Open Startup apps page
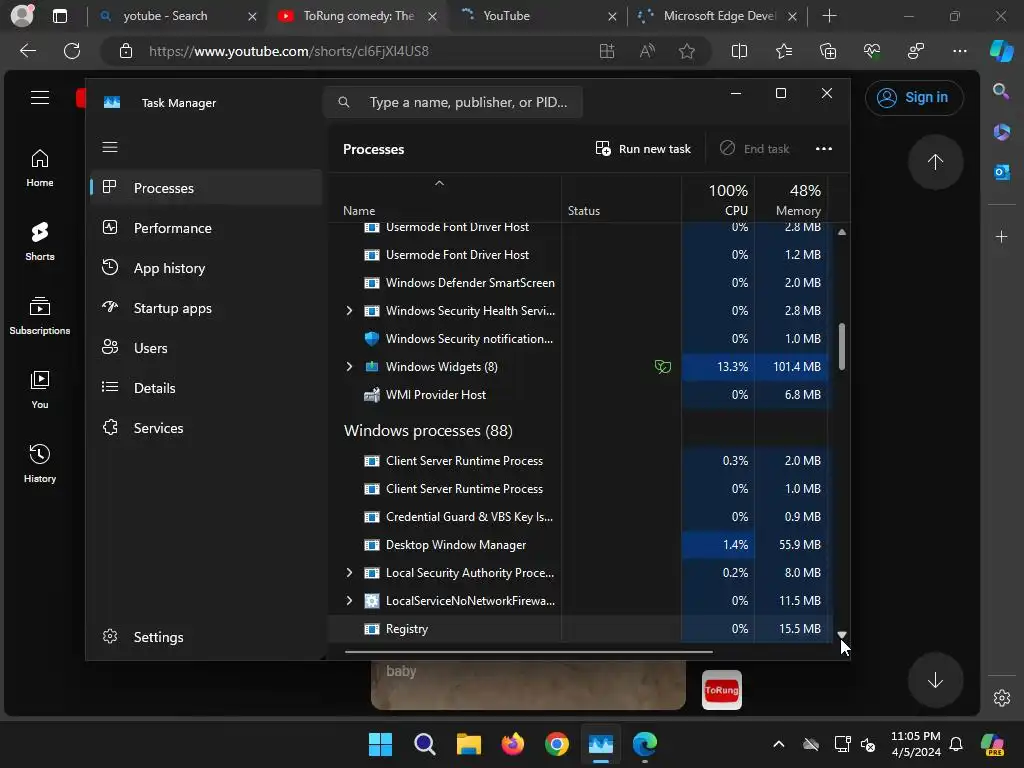The height and width of the screenshot is (768, 1024). tap(206, 308)
